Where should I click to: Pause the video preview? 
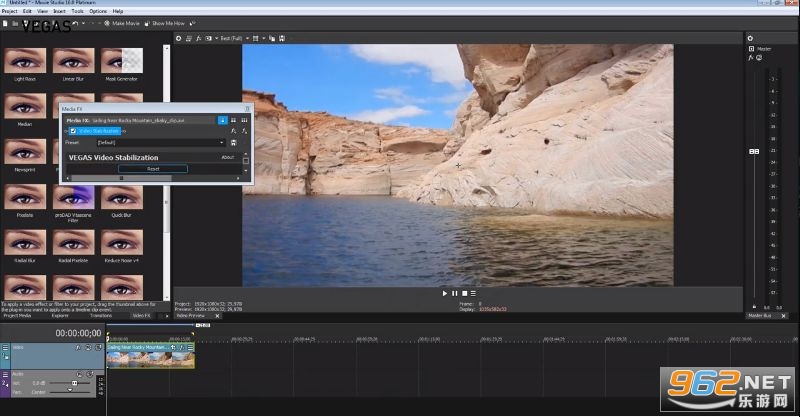click(455, 293)
